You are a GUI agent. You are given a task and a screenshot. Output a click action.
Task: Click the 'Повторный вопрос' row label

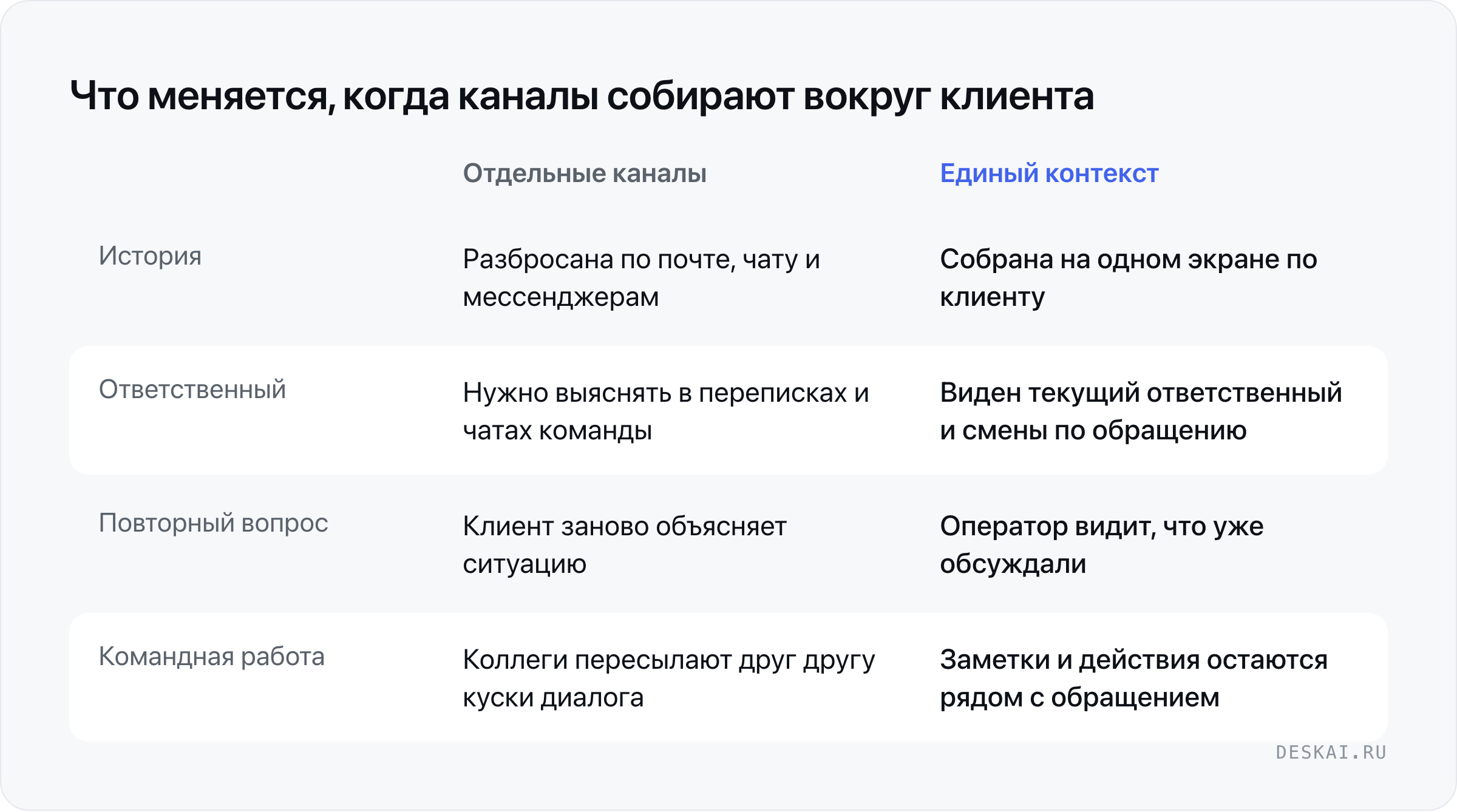pos(214,524)
